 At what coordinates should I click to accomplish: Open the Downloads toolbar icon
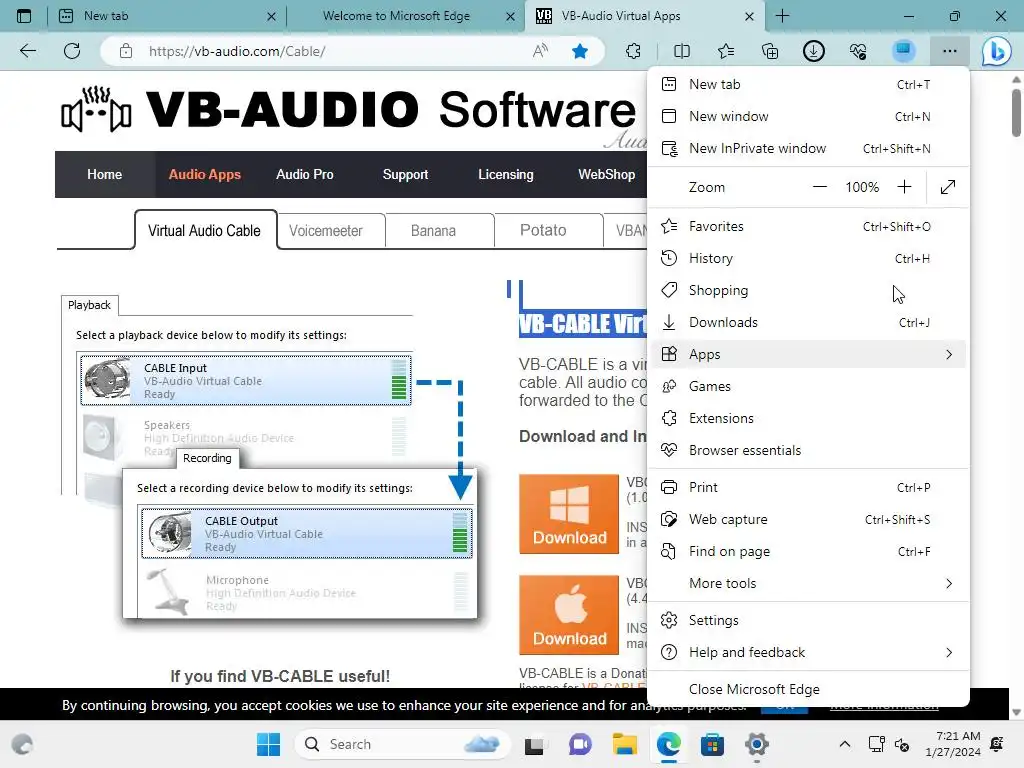point(814,51)
